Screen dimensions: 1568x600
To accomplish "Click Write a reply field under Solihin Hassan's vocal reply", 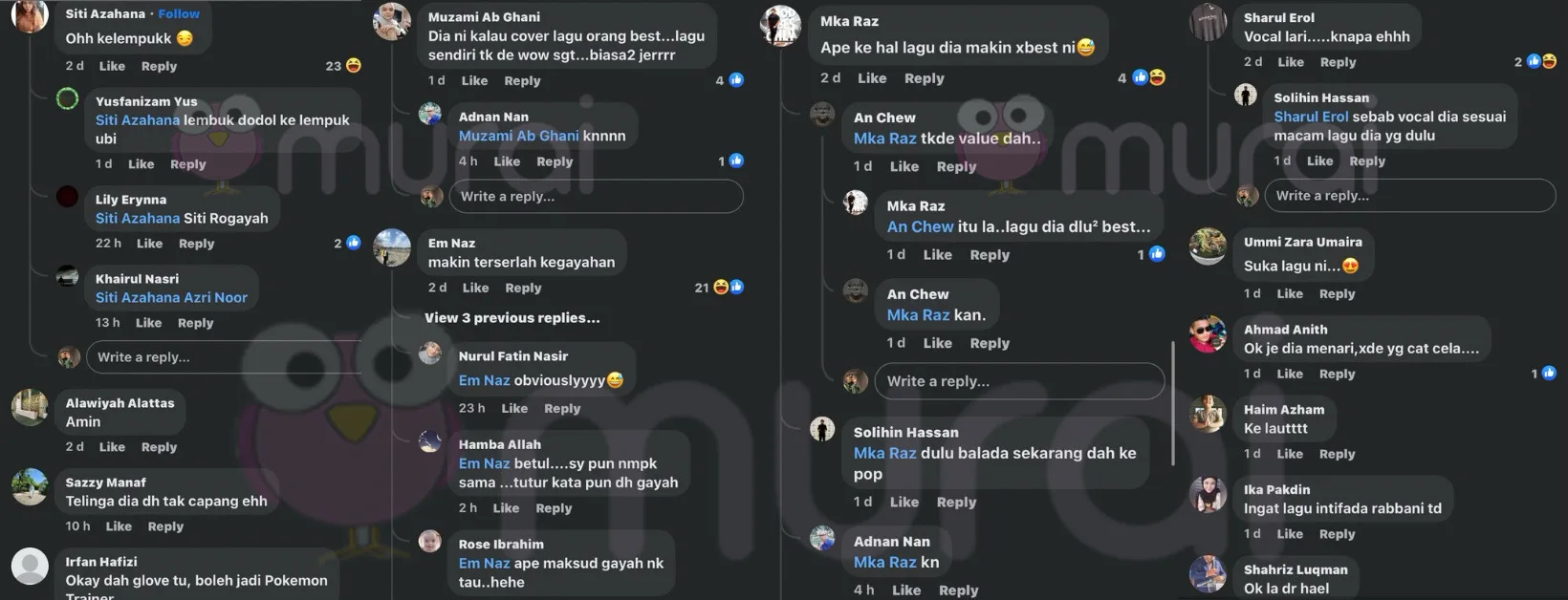I will 1409,196.
